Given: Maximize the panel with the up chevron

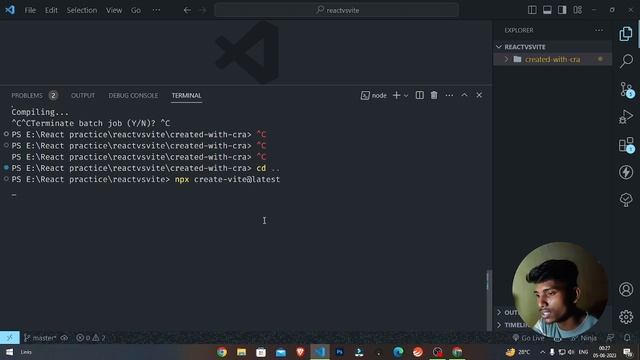Looking at the screenshot, I should pyautogui.click(x=464, y=95).
